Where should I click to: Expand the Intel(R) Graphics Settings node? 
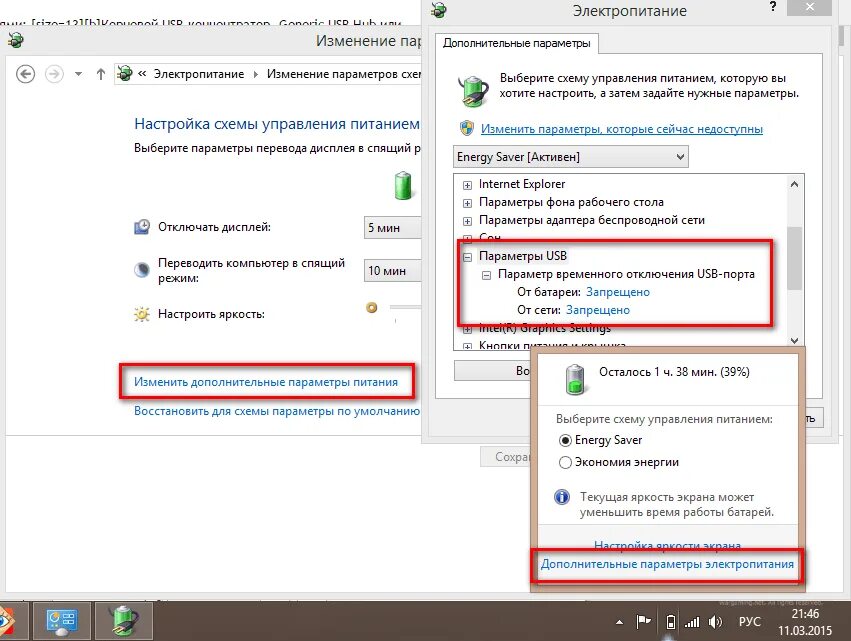467,329
